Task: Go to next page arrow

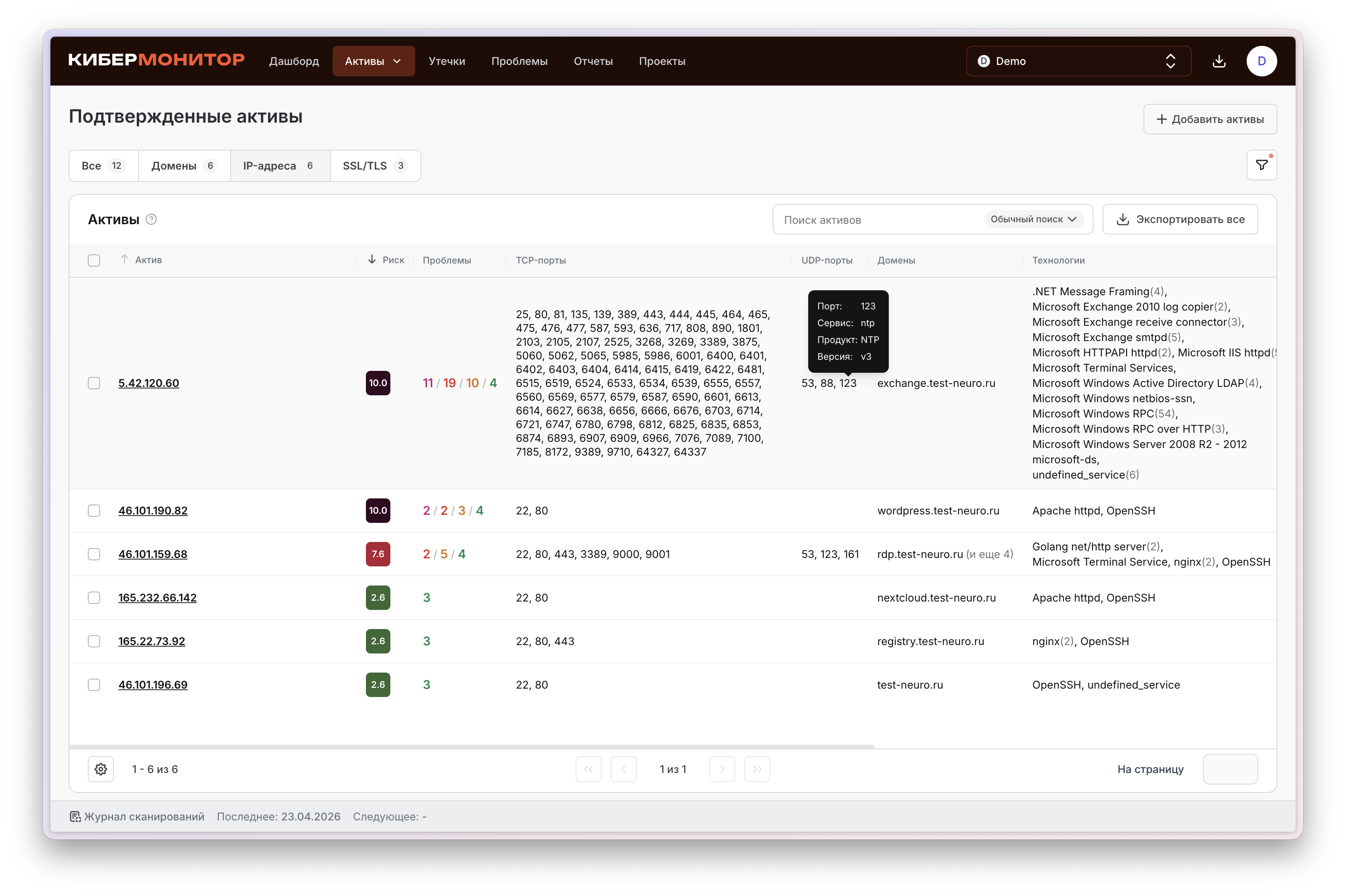Action: (x=722, y=769)
